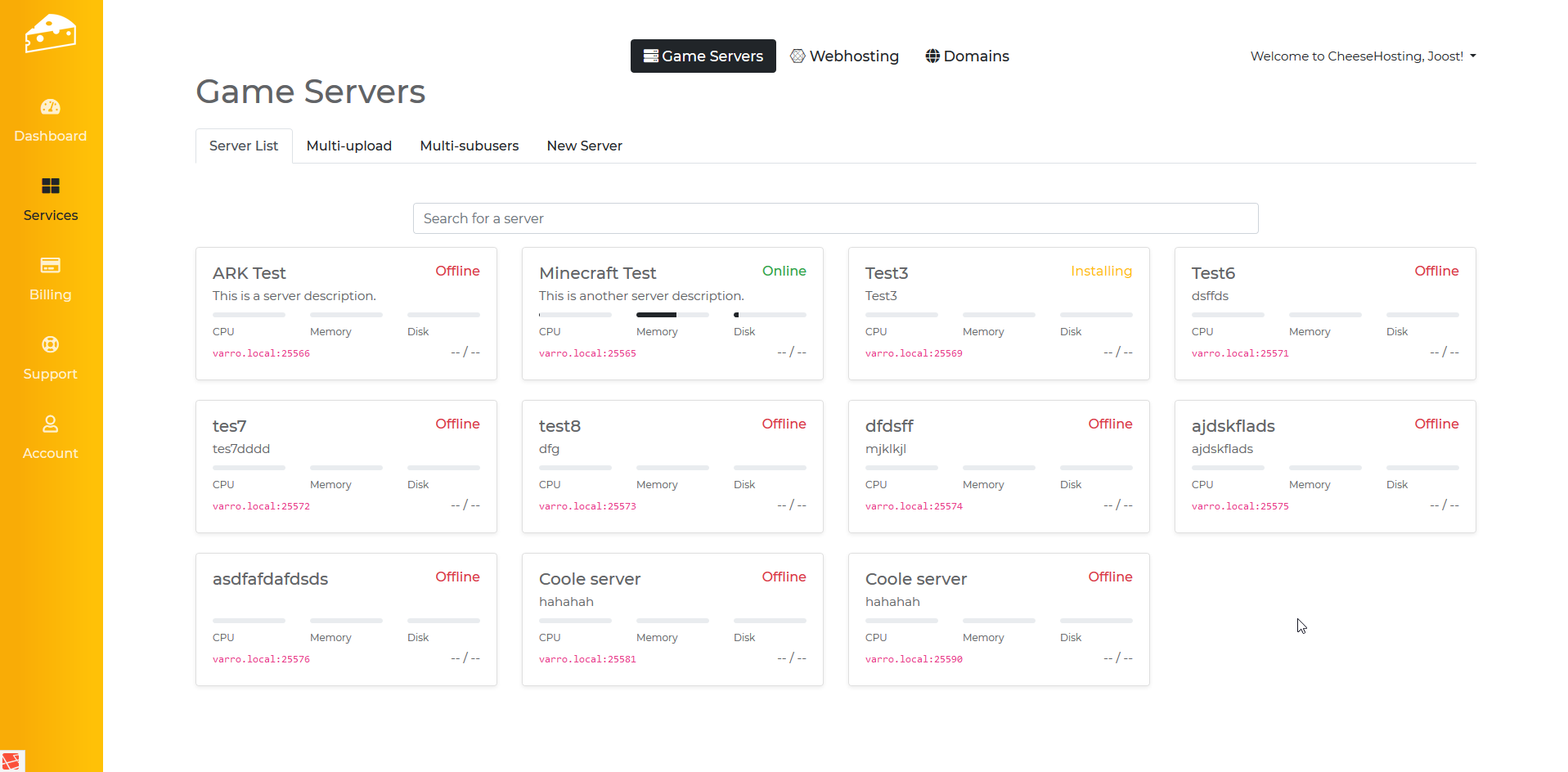Click the CheeseHosting cheese logo

(x=50, y=34)
